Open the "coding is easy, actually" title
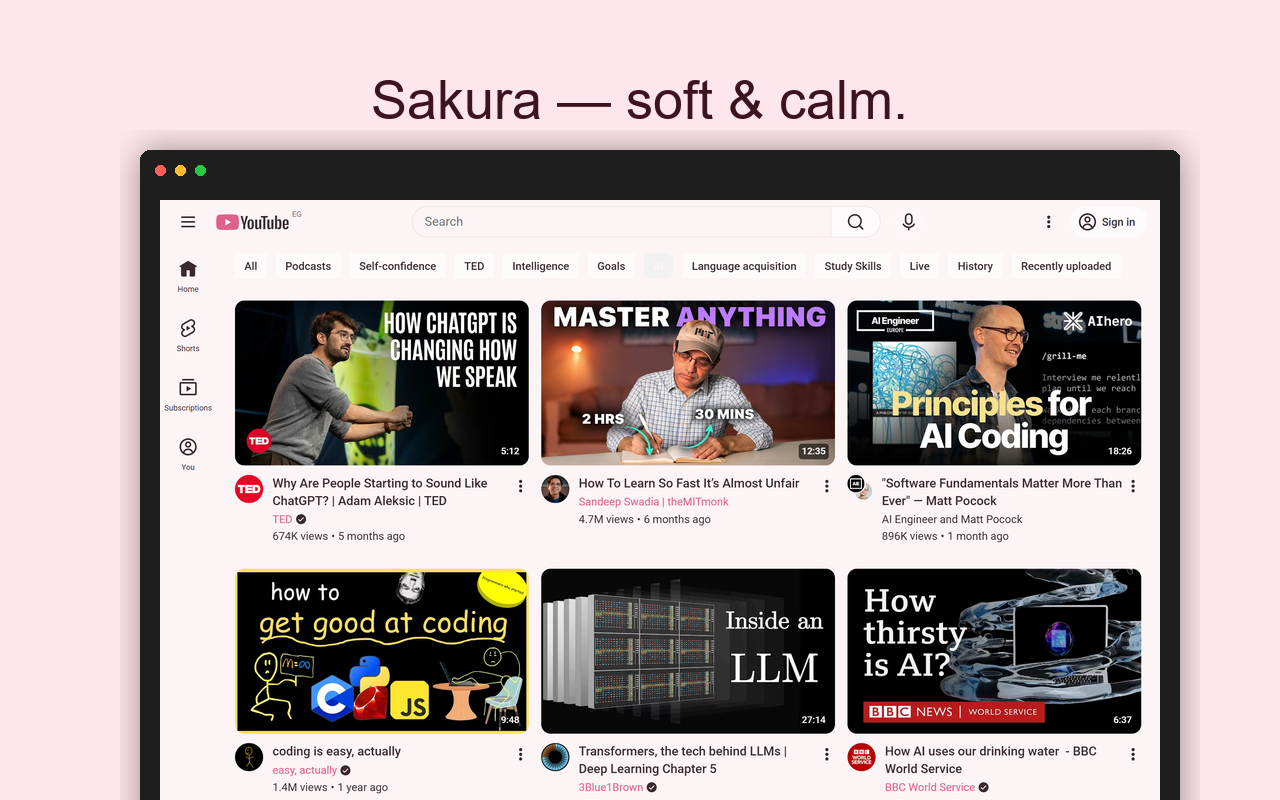Viewport: 1280px width, 800px height. coord(337,751)
